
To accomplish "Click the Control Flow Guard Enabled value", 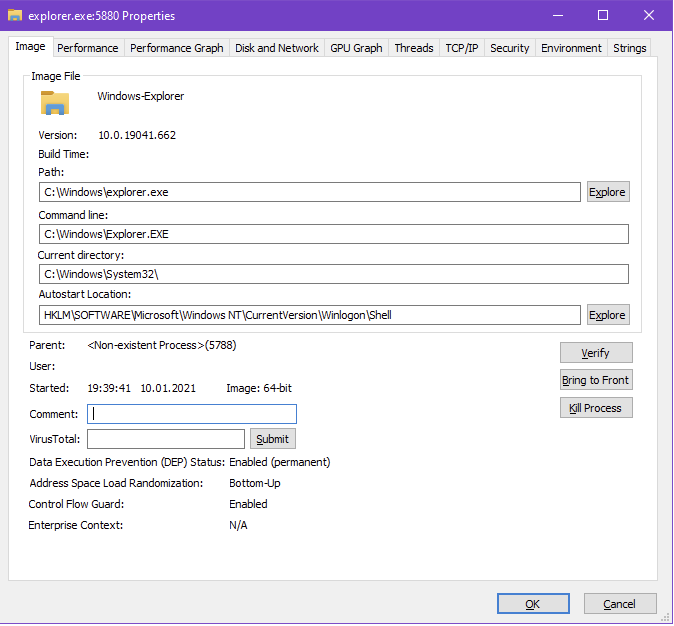I will pyautogui.click(x=248, y=504).
